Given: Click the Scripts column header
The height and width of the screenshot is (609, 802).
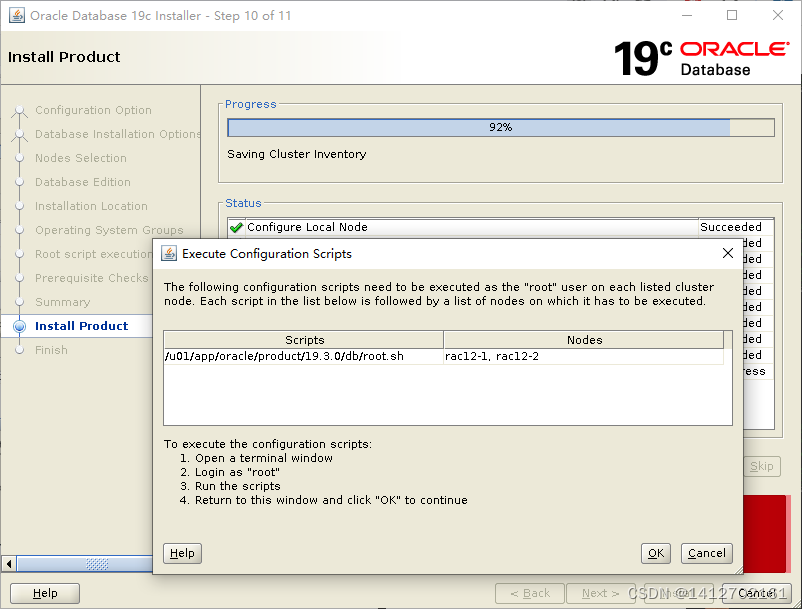Looking at the screenshot, I should pyautogui.click(x=304, y=340).
